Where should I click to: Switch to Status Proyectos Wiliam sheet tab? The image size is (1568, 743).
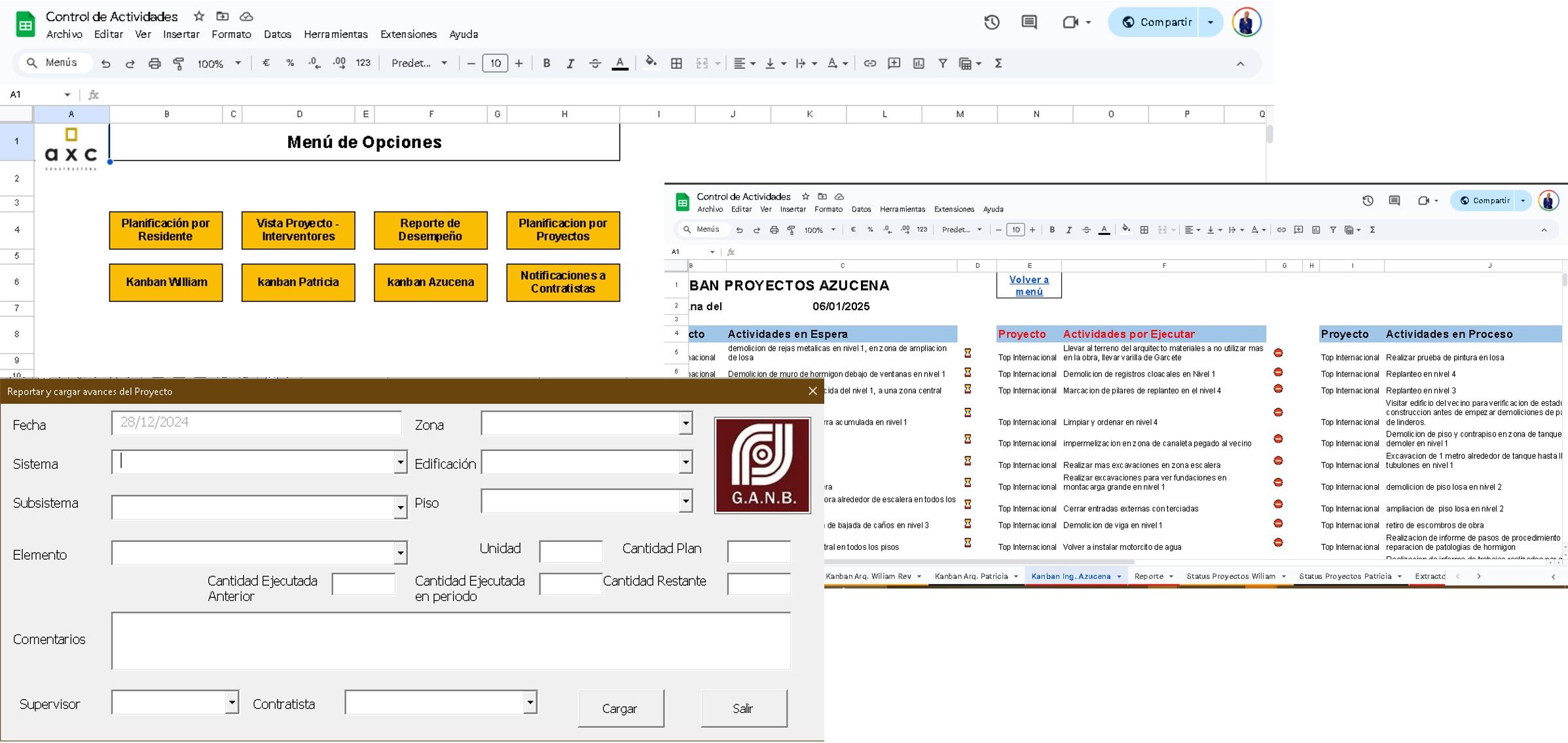click(1236, 576)
